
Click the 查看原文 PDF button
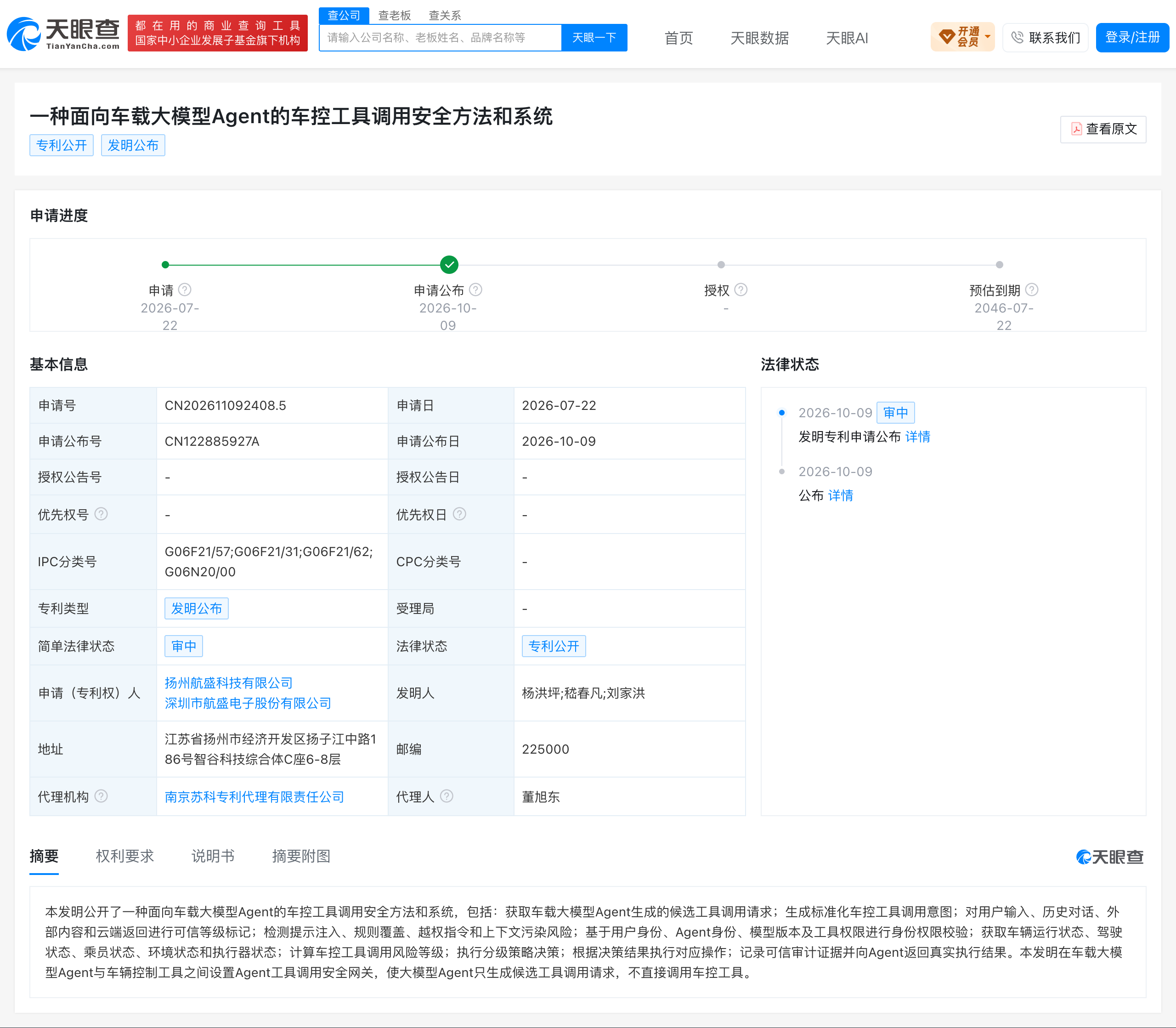click(x=1103, y=129)
